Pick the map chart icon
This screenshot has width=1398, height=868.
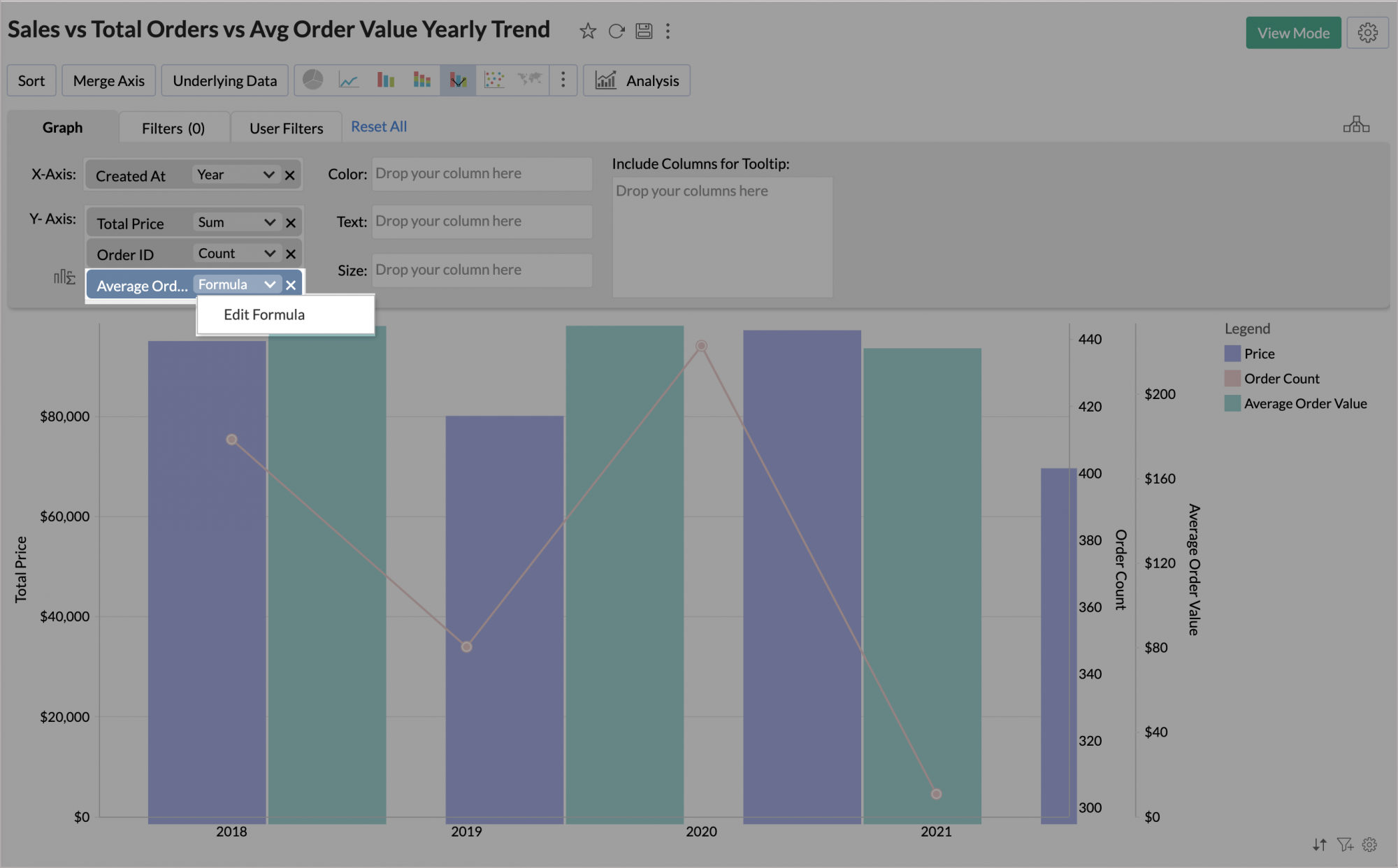(530, 80)
